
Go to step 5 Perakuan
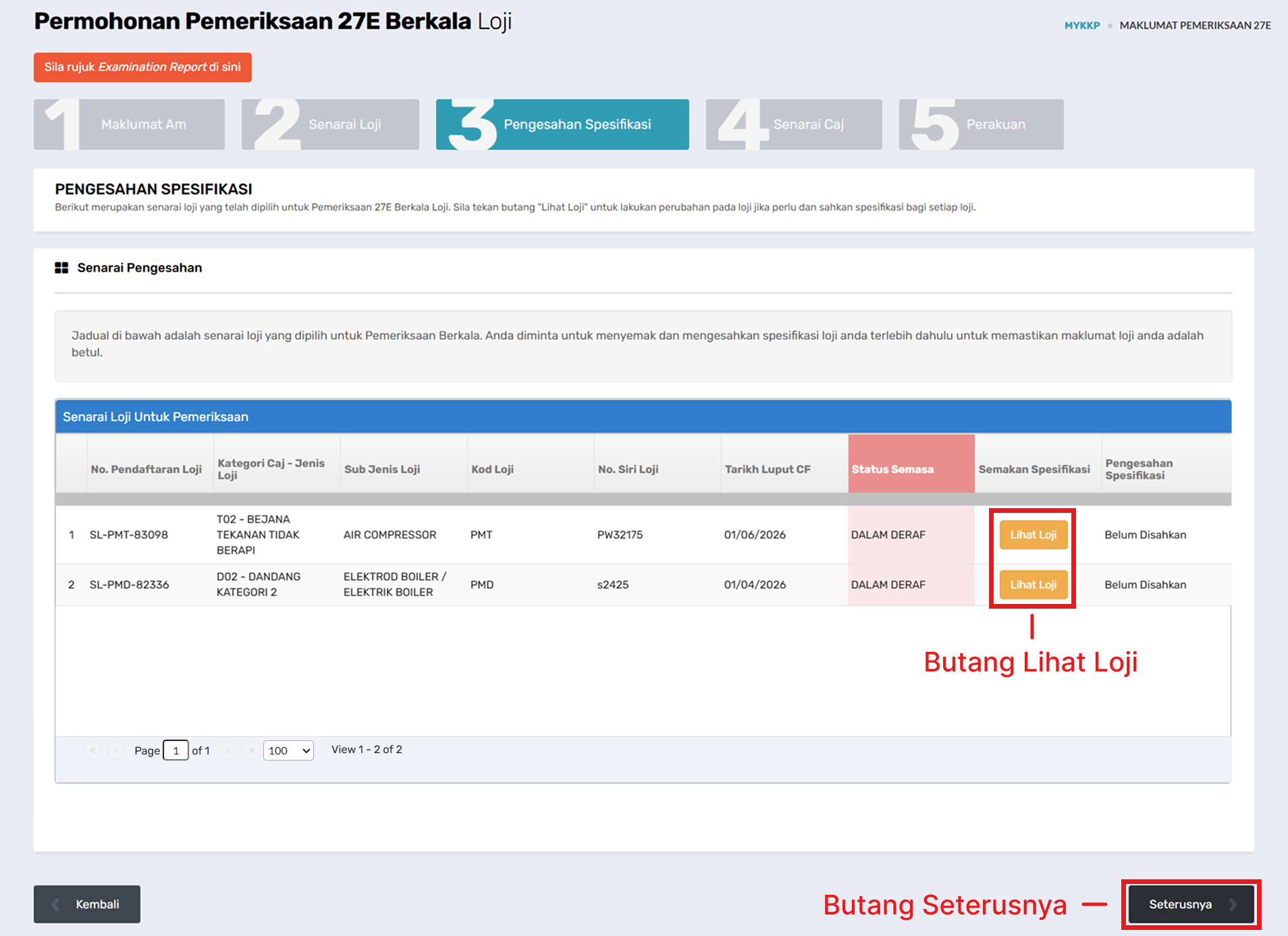pos(981,125)
